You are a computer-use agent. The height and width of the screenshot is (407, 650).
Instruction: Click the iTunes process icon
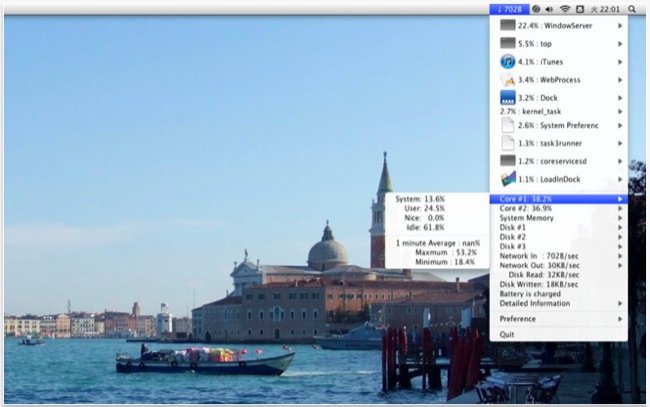507,62
